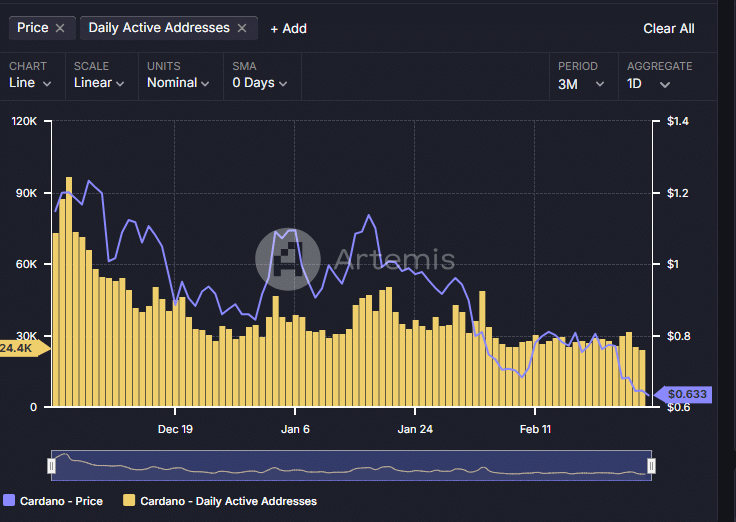This screenshot has width=736, height=522.
Task: Open the Aggregate 1D dropdown
Action: [x=648, y=84]
